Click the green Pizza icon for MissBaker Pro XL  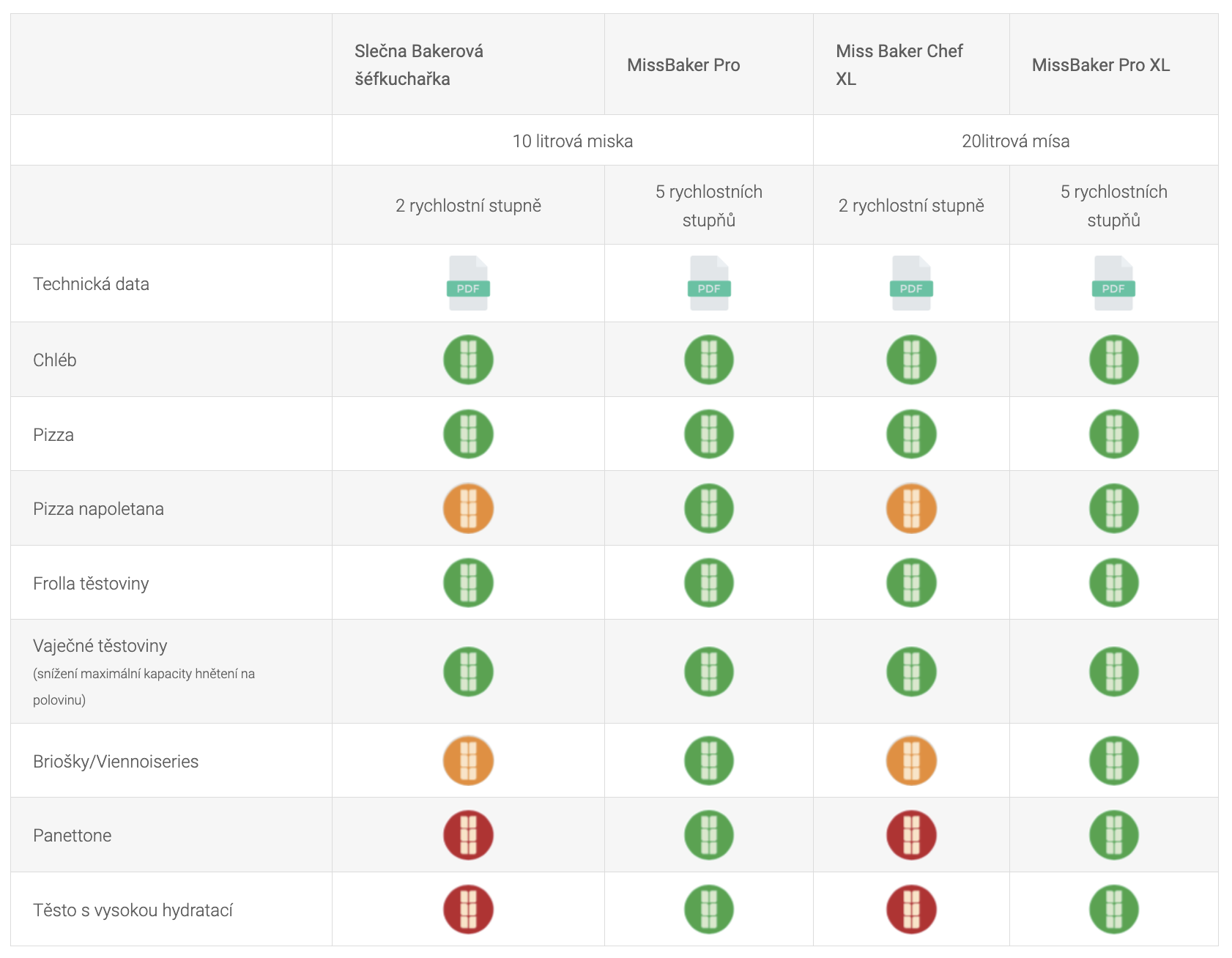pos(1113,434)
